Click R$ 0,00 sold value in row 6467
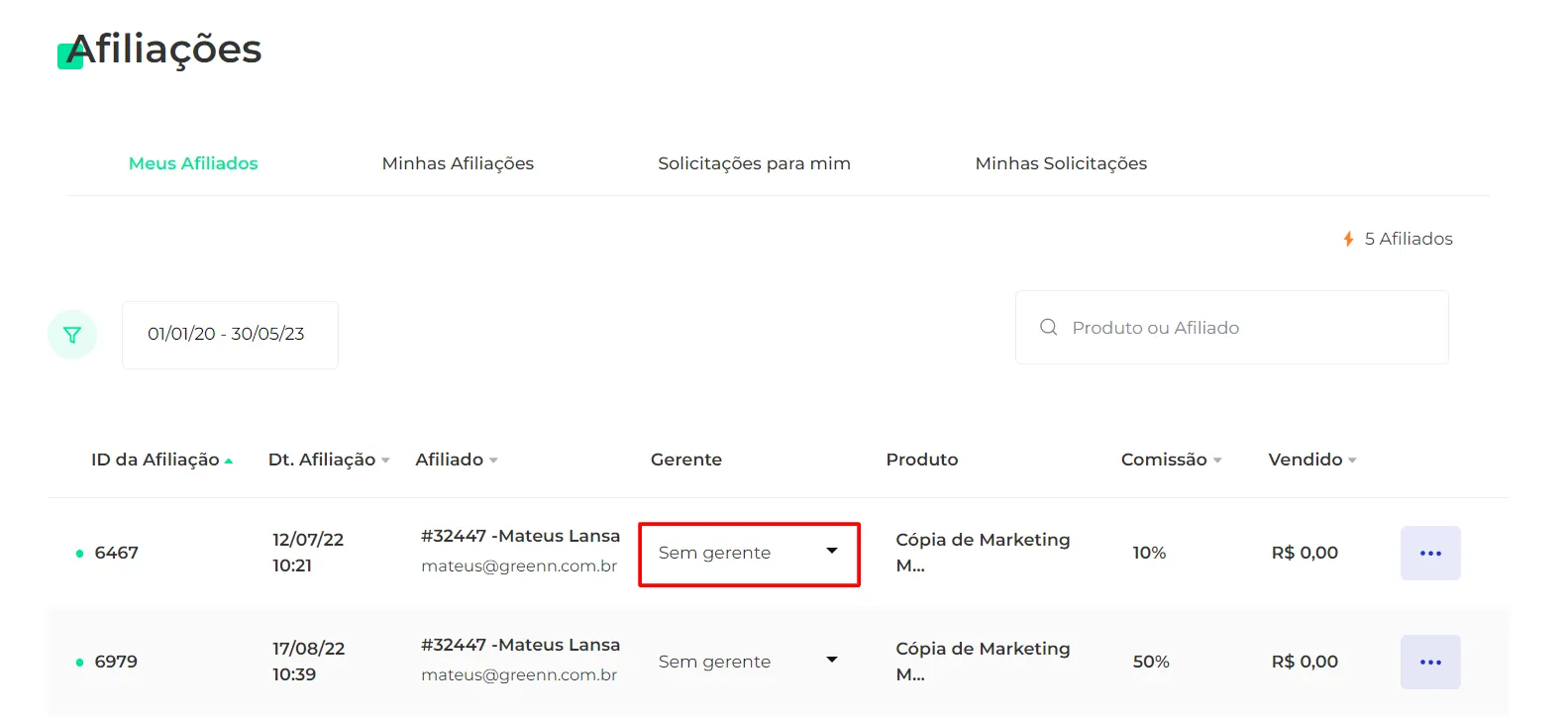 pyautogui.click(x=1305, y=553)
